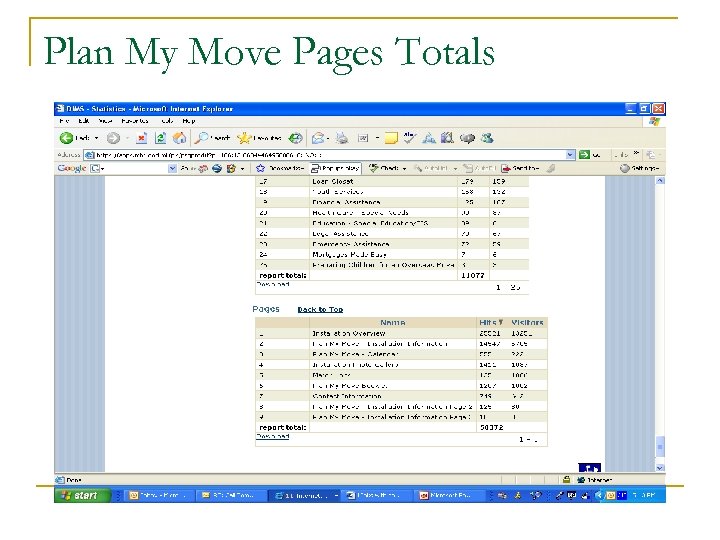Click the yellow note toolbar icon
This screenshot has width=720, height=540.
[391, 138]
